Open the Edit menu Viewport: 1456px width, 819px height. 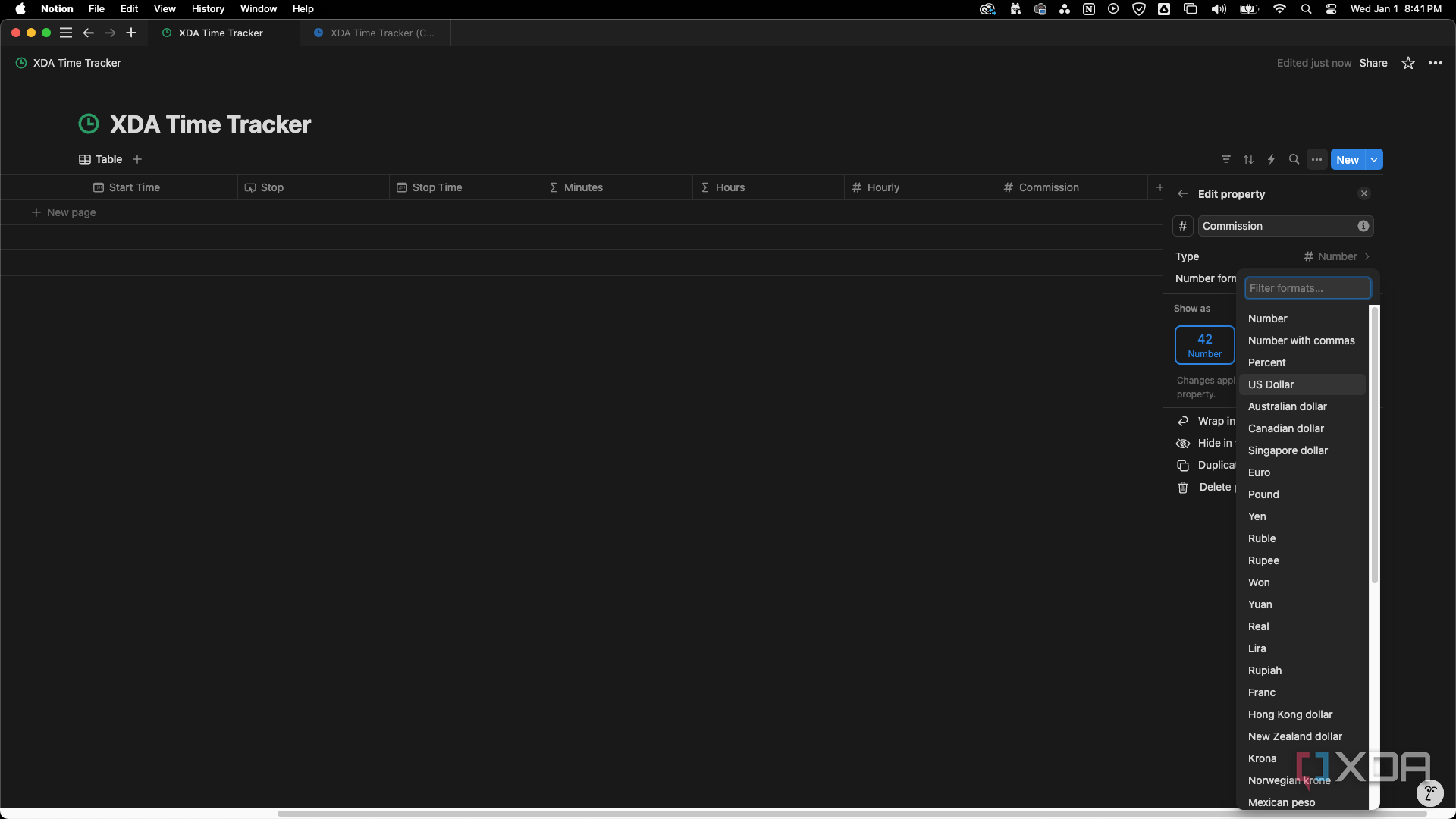coord(129,9)
